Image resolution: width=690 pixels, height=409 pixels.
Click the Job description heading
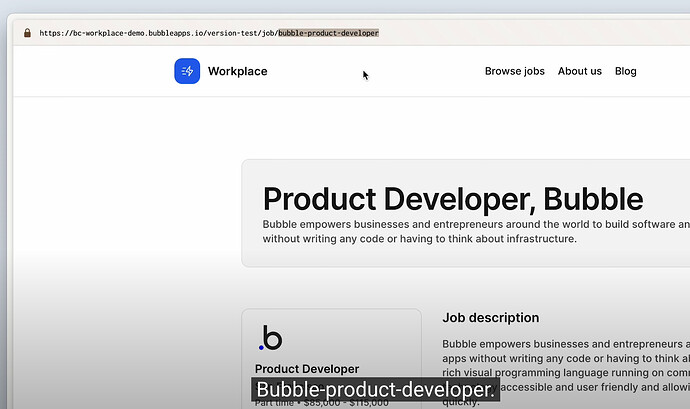(491, 318)
